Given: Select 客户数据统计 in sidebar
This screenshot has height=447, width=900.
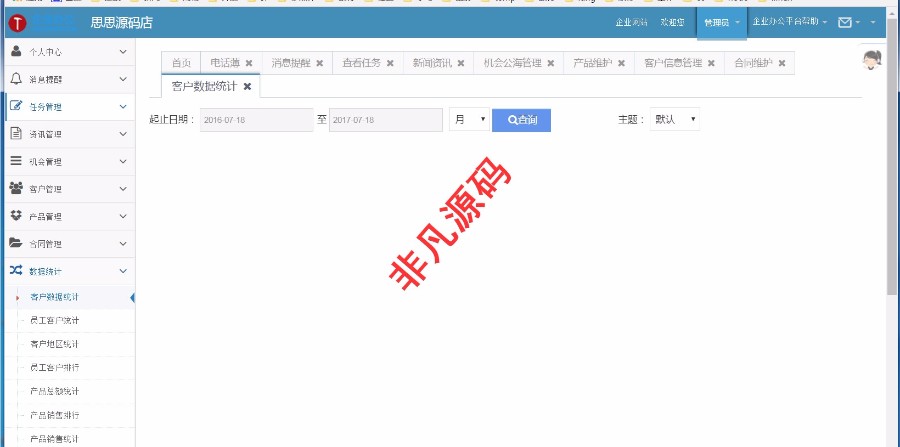Looking at the screenshot, I should click(55, 297).
